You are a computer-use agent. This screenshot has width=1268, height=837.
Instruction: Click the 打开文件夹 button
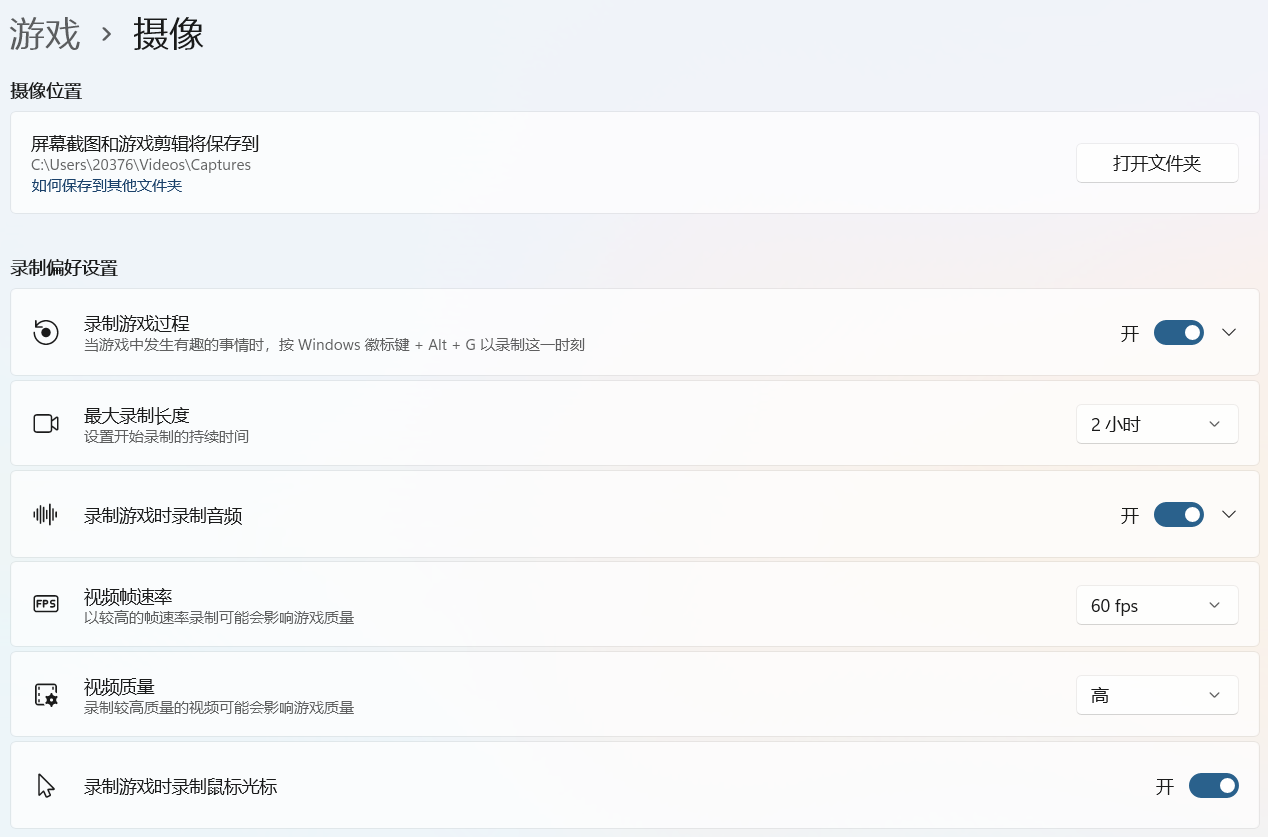click(1157, 163)
